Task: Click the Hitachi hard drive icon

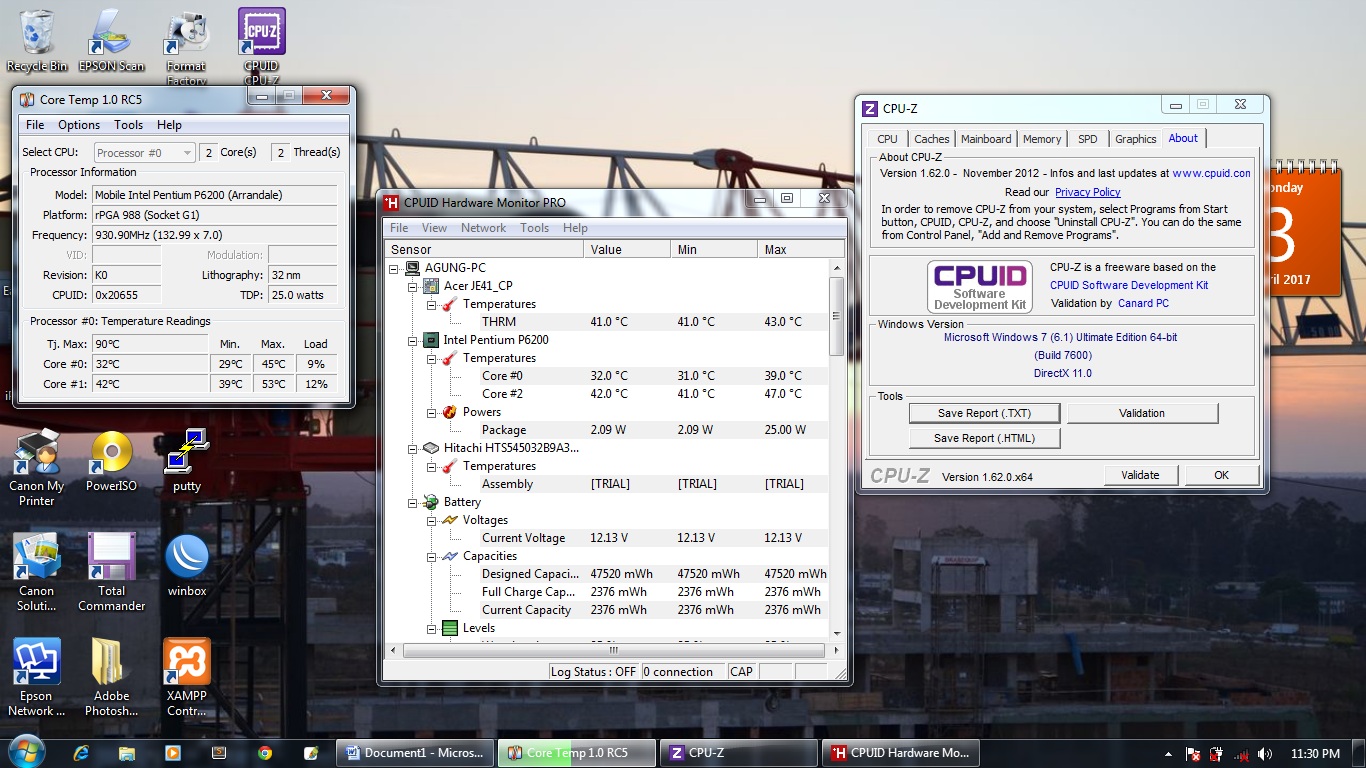Action: coord(431,448)
